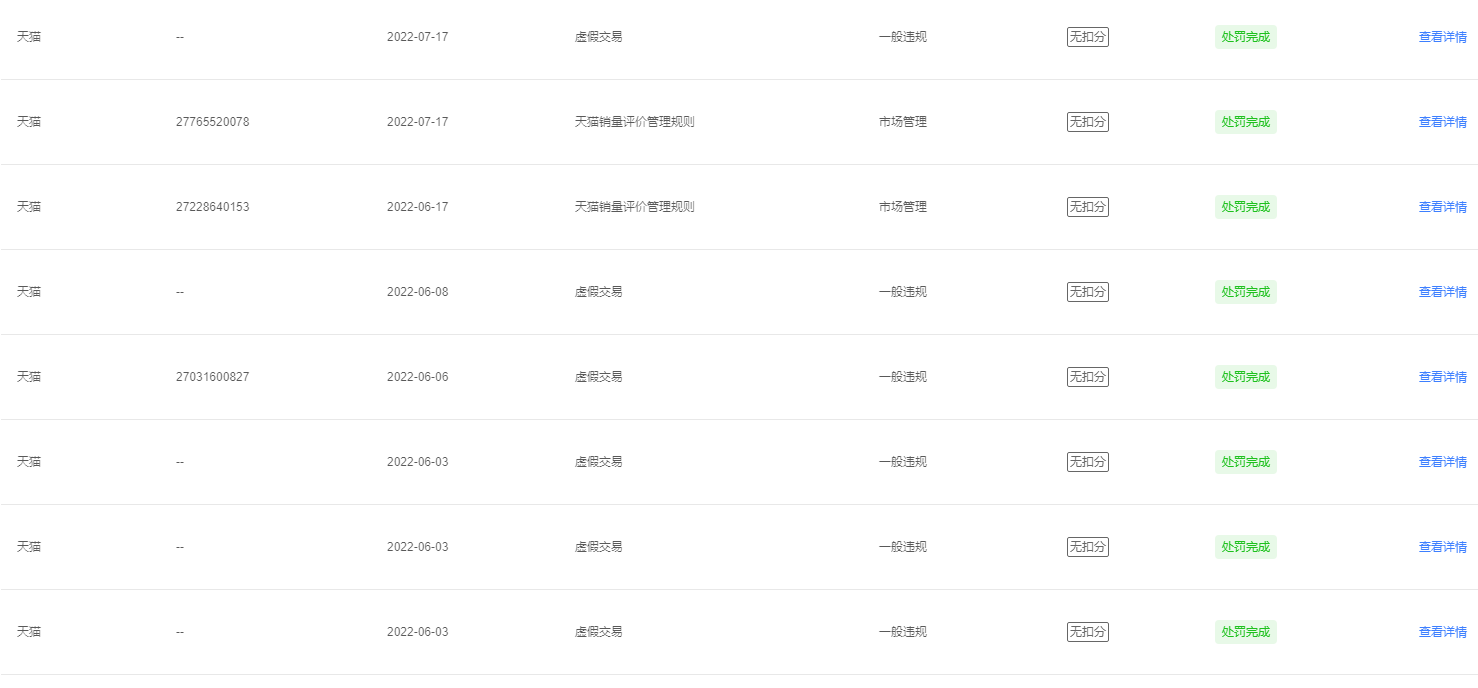Click 处罚完成 badge in the 27765520078 row

[x=1246, y=122]
